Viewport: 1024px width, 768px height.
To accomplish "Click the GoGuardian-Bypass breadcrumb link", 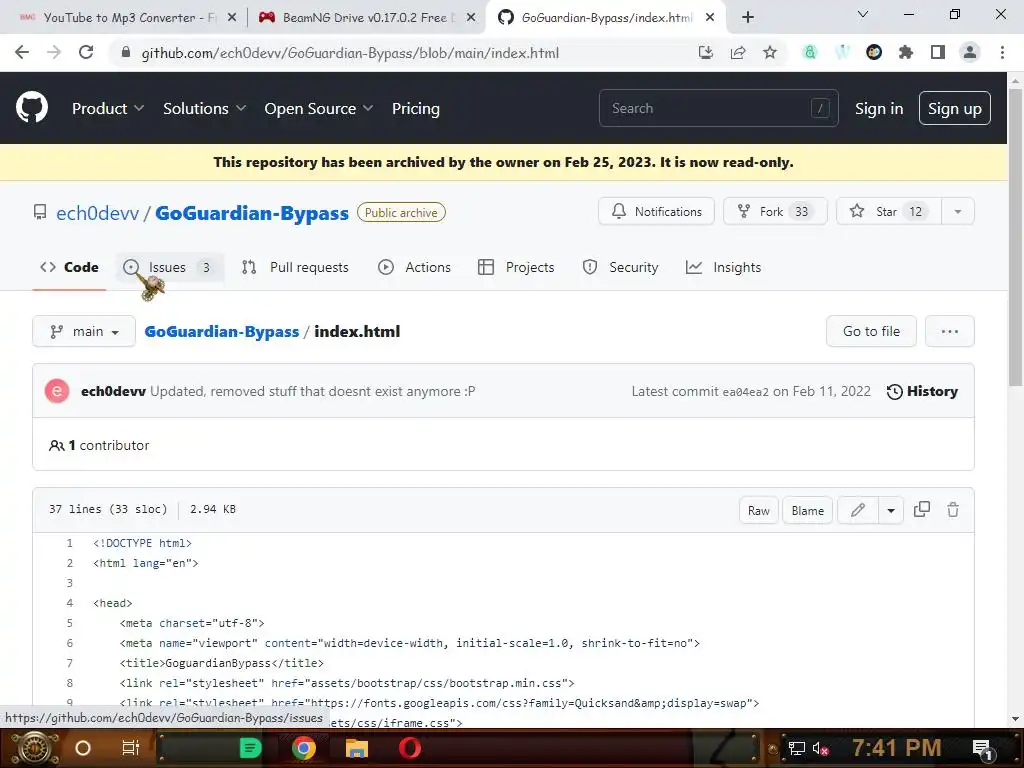I will tap(221, 332).
